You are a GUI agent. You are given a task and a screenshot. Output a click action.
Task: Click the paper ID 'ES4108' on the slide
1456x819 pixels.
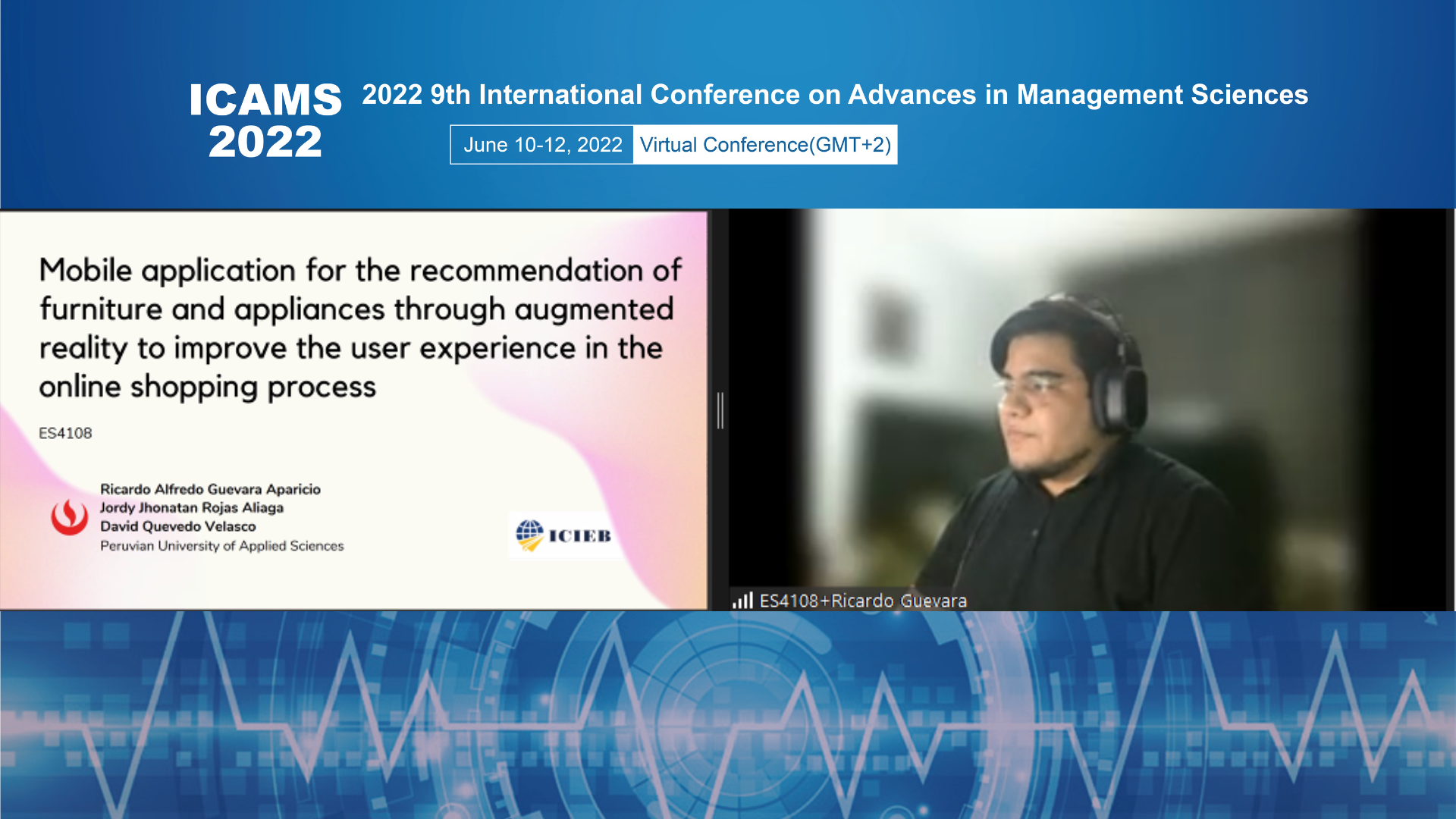tap(65, 433)
